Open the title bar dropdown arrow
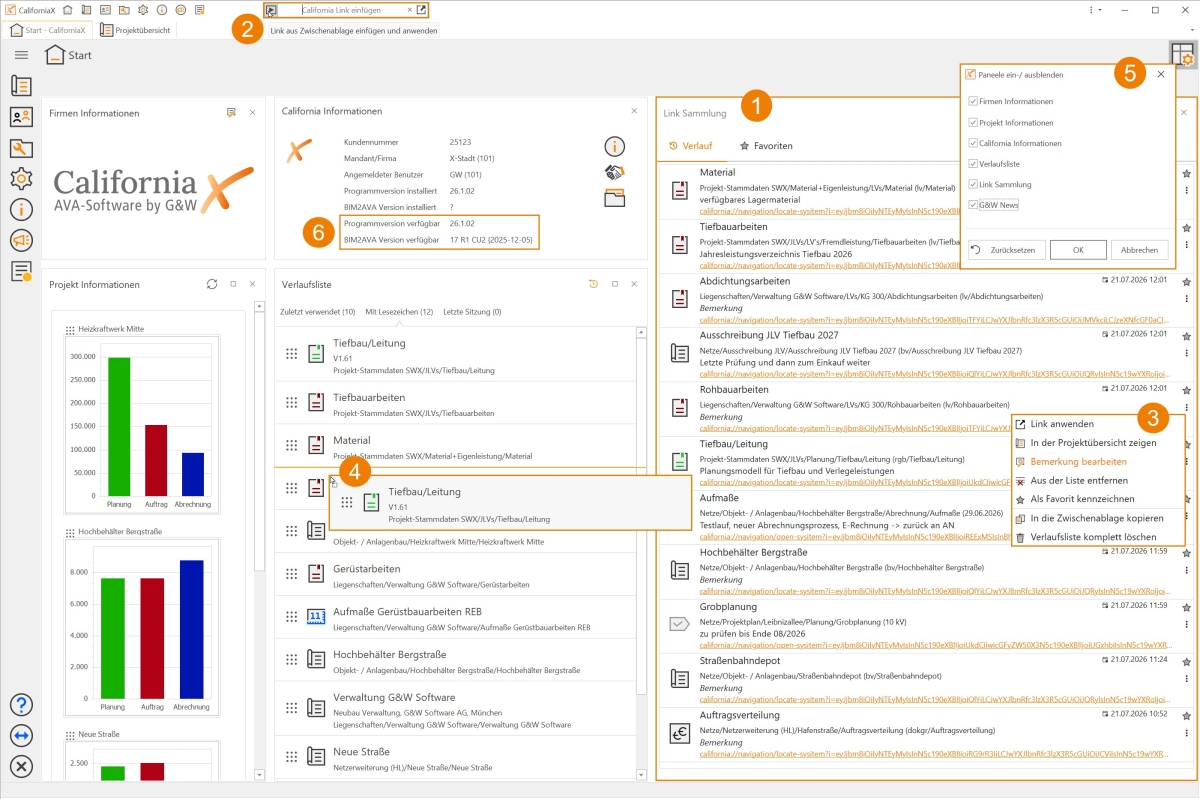This screenshot has height=799, width=1200. pyautogui.click(x=1101, y=10)
